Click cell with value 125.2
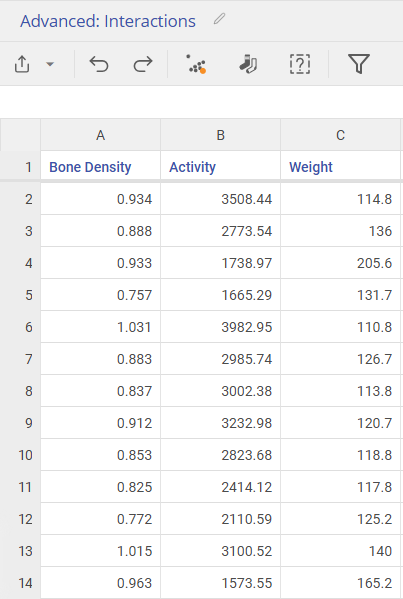Image resolution: width=403 pixels, height=599 pixels. (x=340, y=519)
